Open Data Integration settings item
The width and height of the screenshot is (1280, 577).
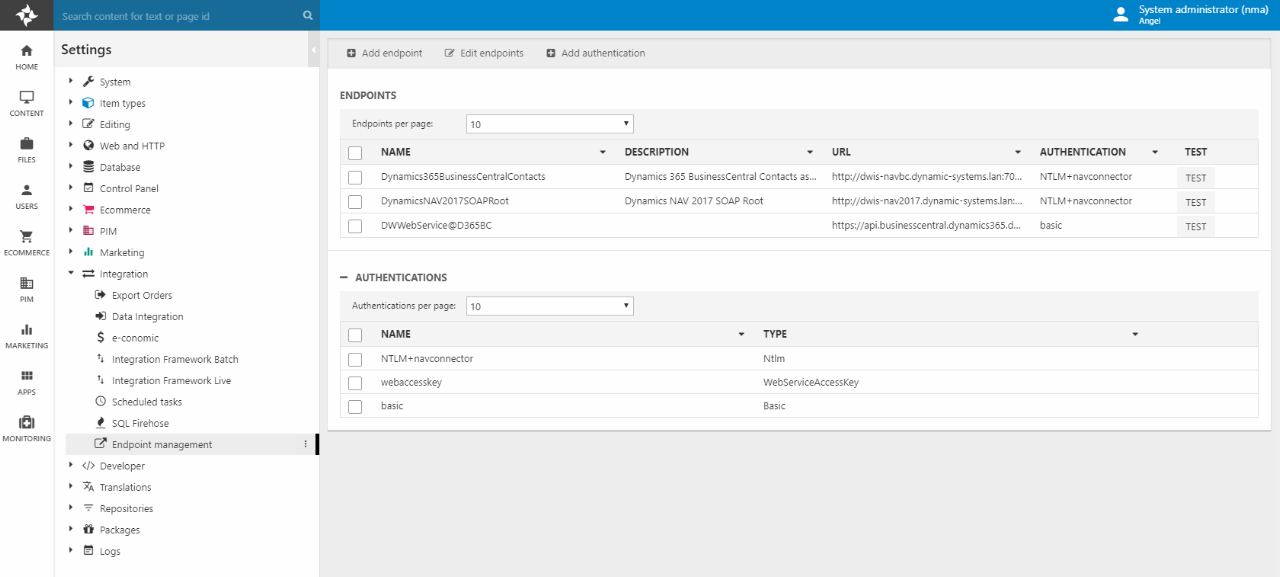tap(147, 317)
